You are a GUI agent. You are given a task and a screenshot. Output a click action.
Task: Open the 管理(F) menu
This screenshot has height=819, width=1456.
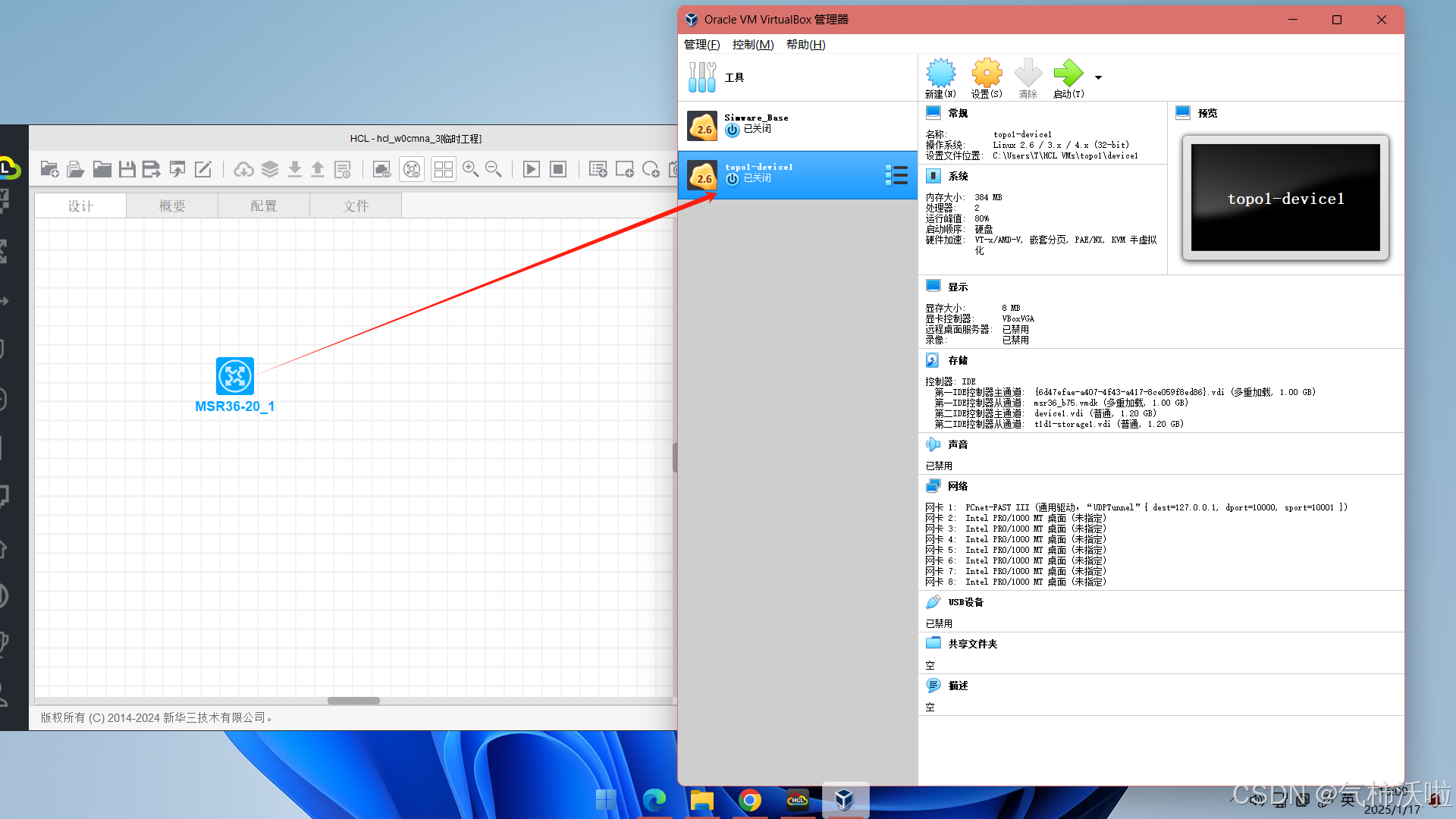[701, 45]
